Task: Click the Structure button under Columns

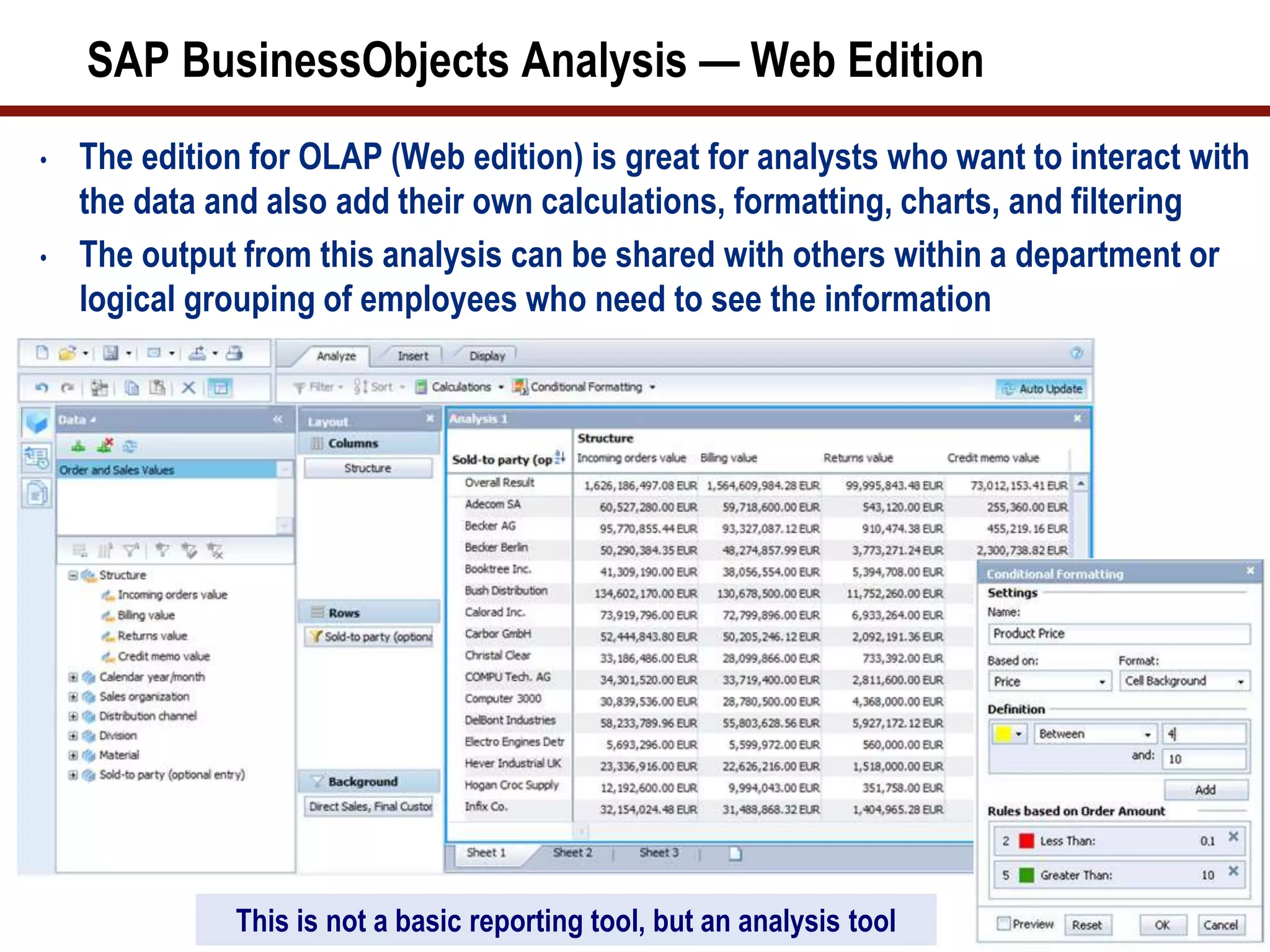Action: click(368, 468)
